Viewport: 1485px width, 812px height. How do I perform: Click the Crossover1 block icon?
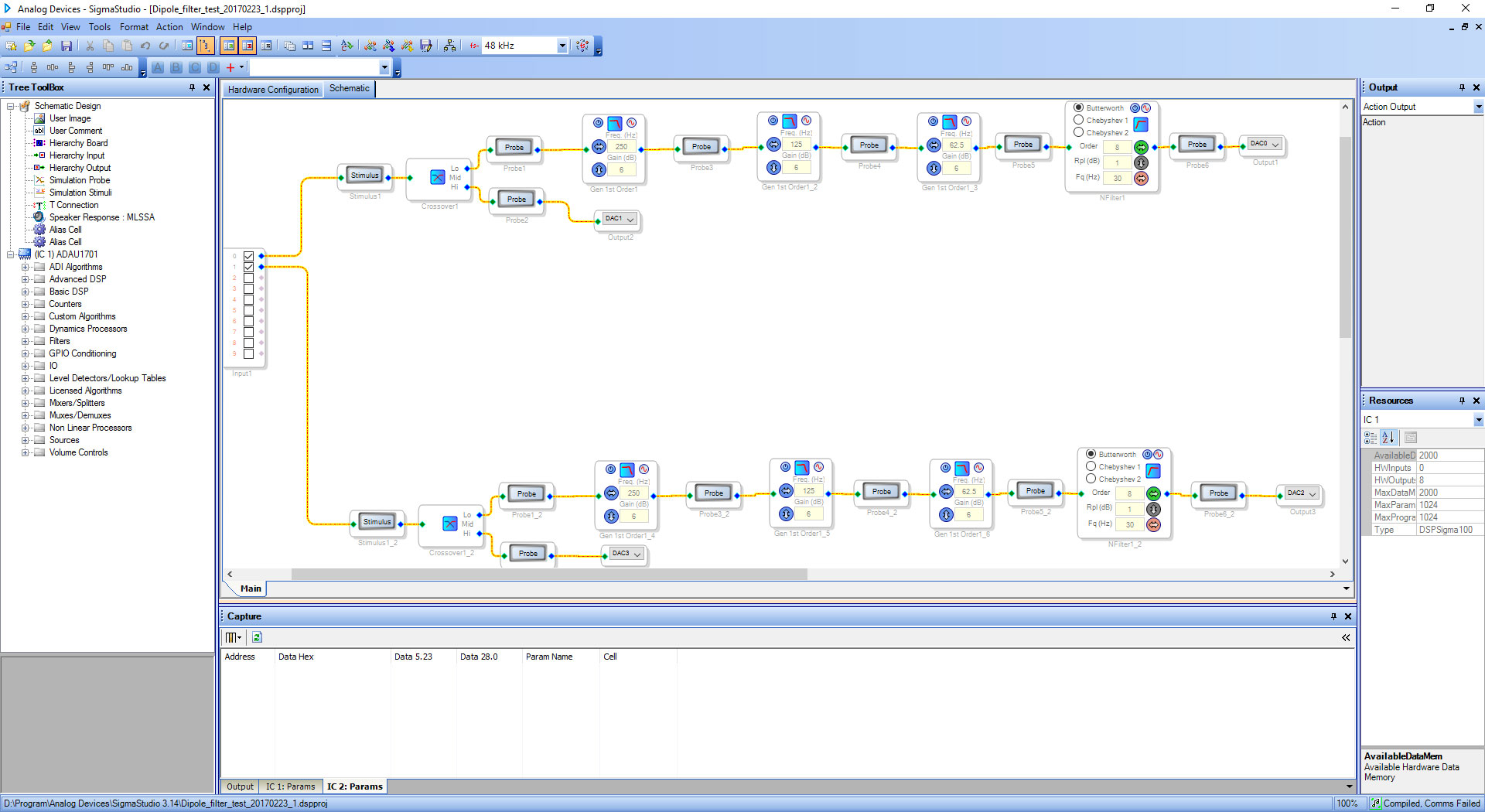pyautogui.click(x=438, y=177)
